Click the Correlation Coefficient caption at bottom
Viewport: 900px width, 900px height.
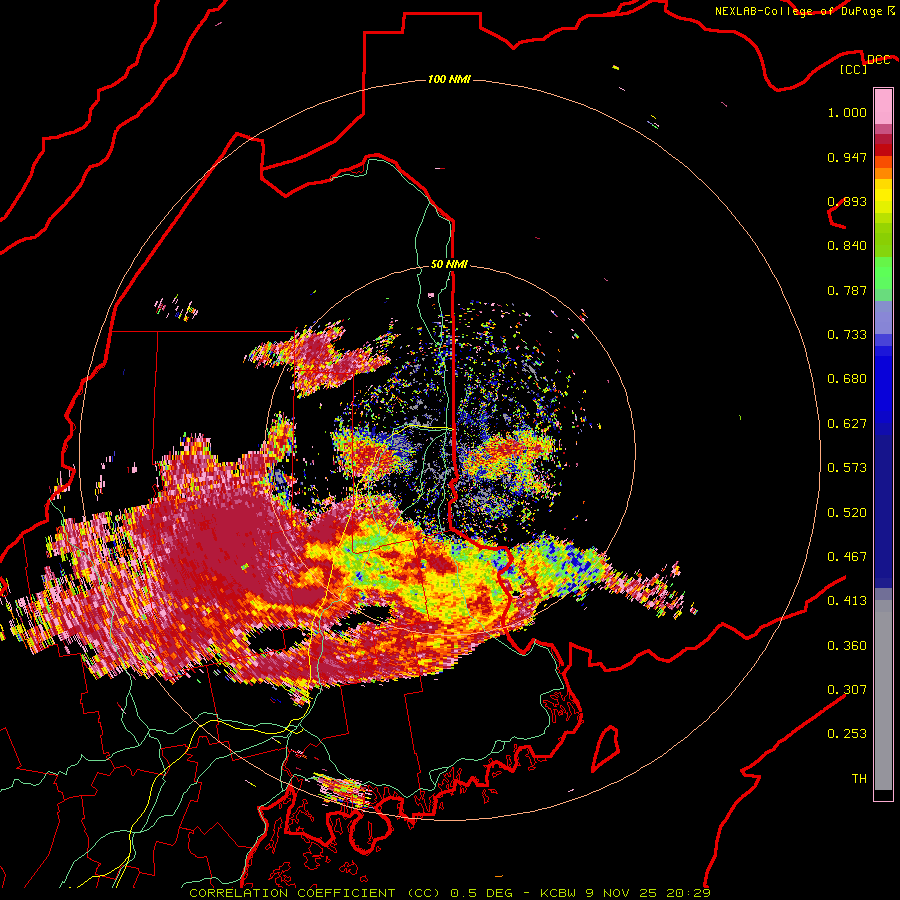tap(450, 893)
